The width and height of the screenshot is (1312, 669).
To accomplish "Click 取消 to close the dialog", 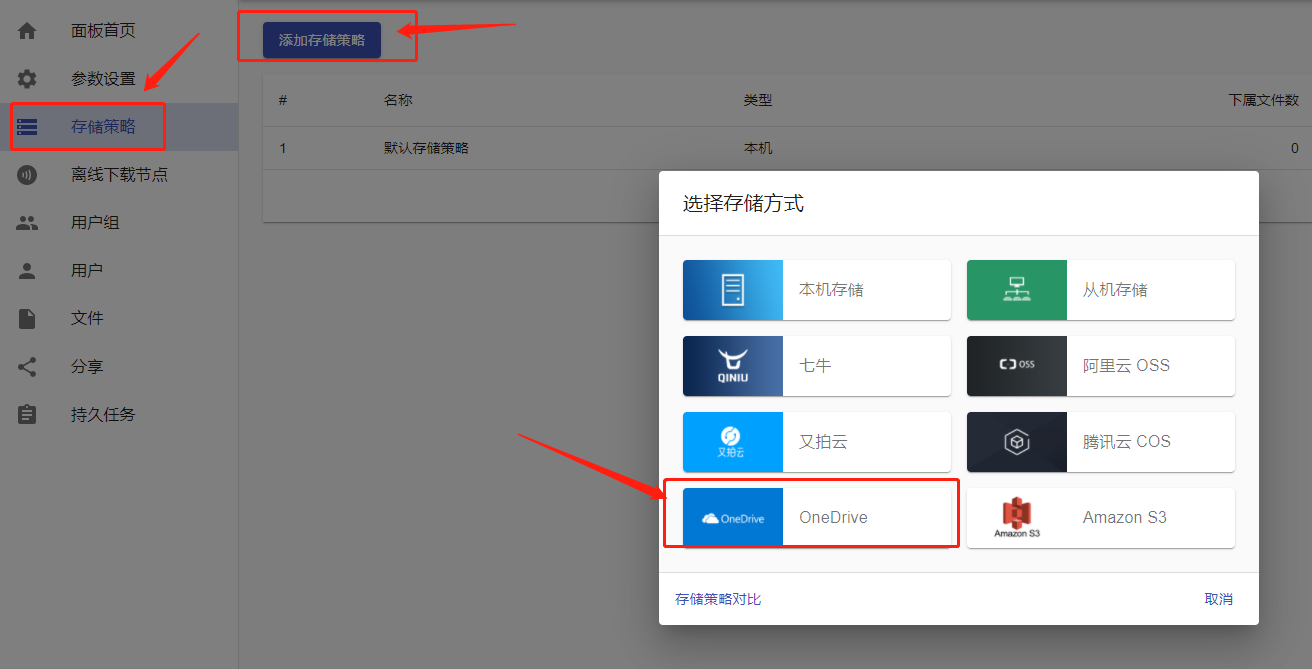I will pos(1219,599).
